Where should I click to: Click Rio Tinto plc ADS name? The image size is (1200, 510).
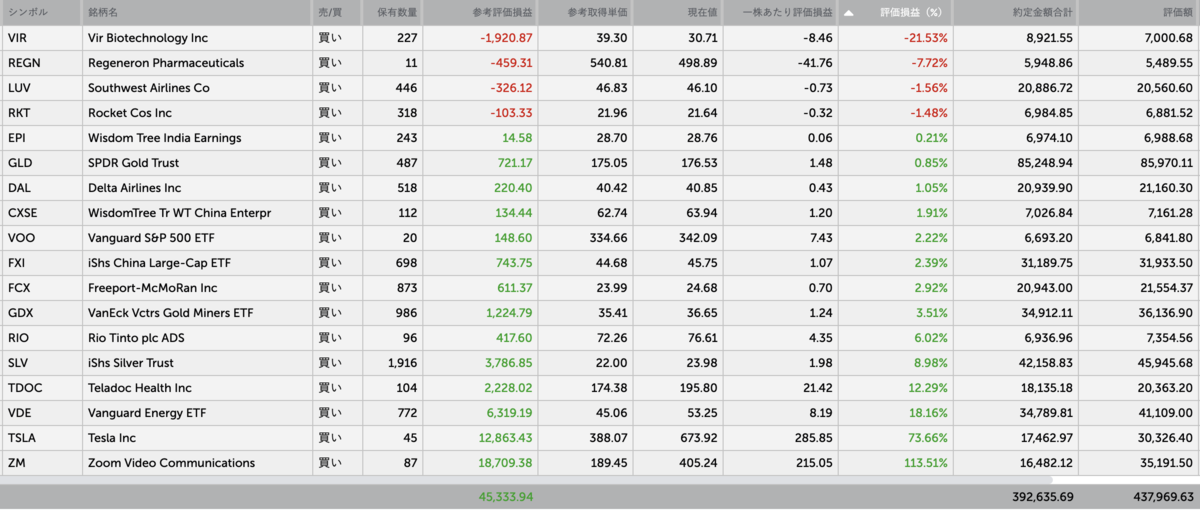coord(137,338)
